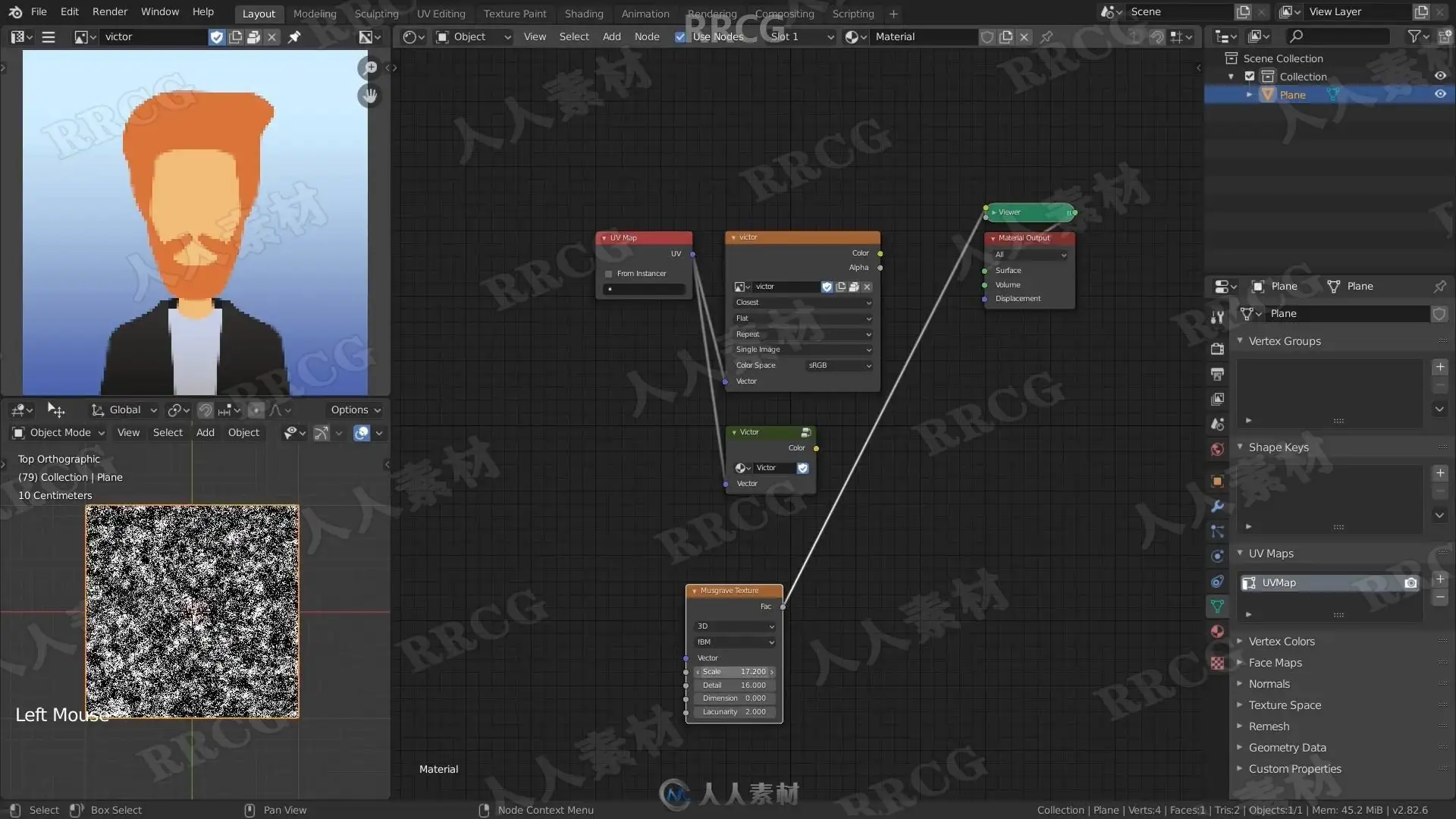Switch to the Shading workspace tab
1456x819 pixels.
[x=583, y=14]
